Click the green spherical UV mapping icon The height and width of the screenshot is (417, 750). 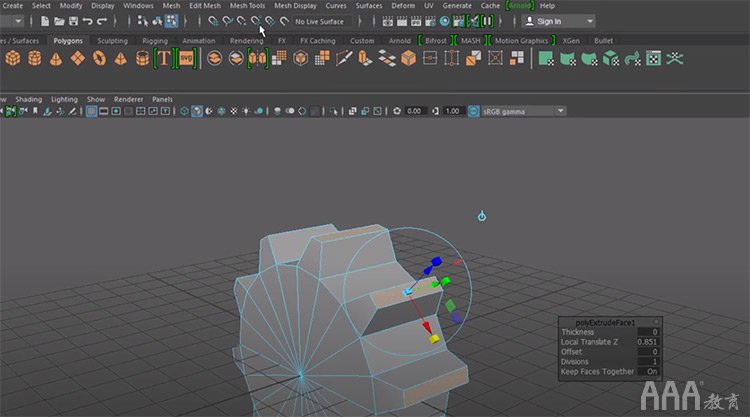click(589, 58)
